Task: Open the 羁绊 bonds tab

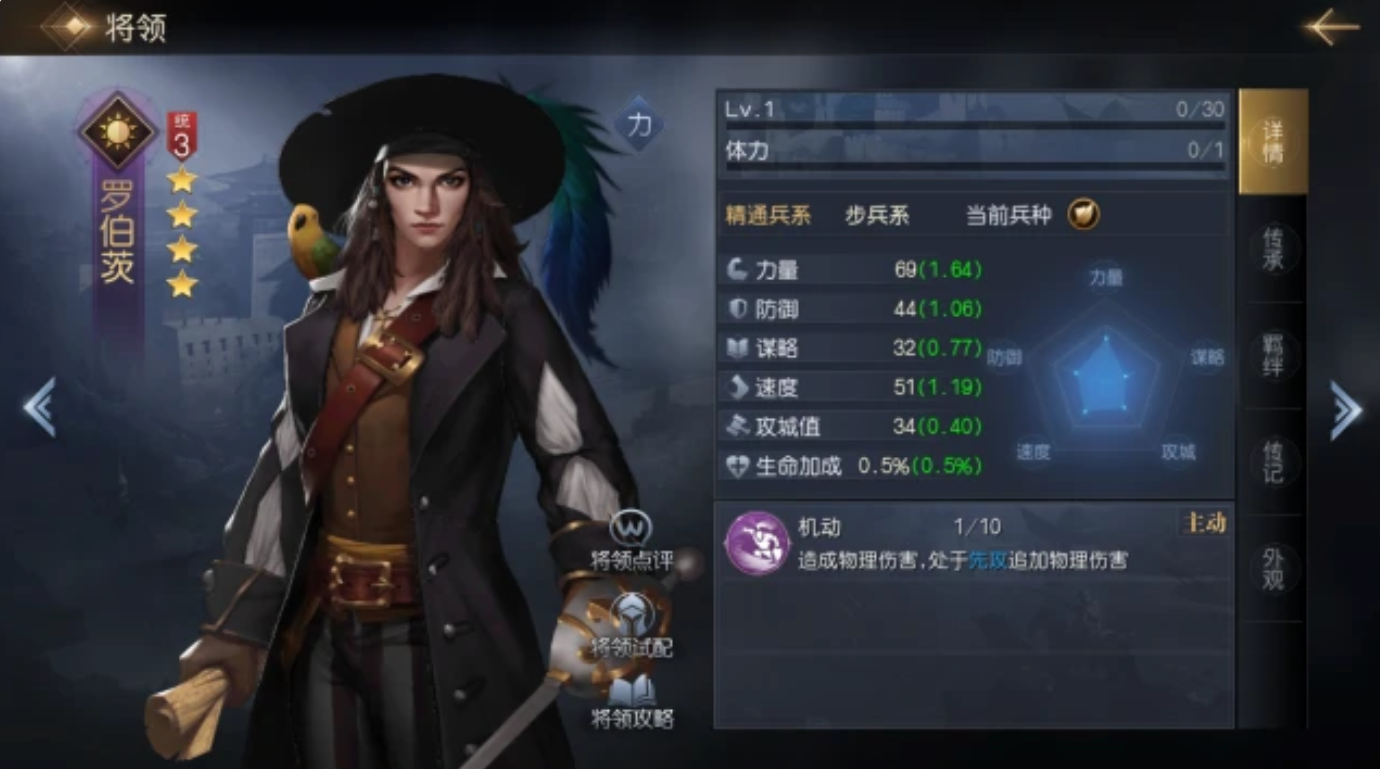Action: coord(1273,356)
